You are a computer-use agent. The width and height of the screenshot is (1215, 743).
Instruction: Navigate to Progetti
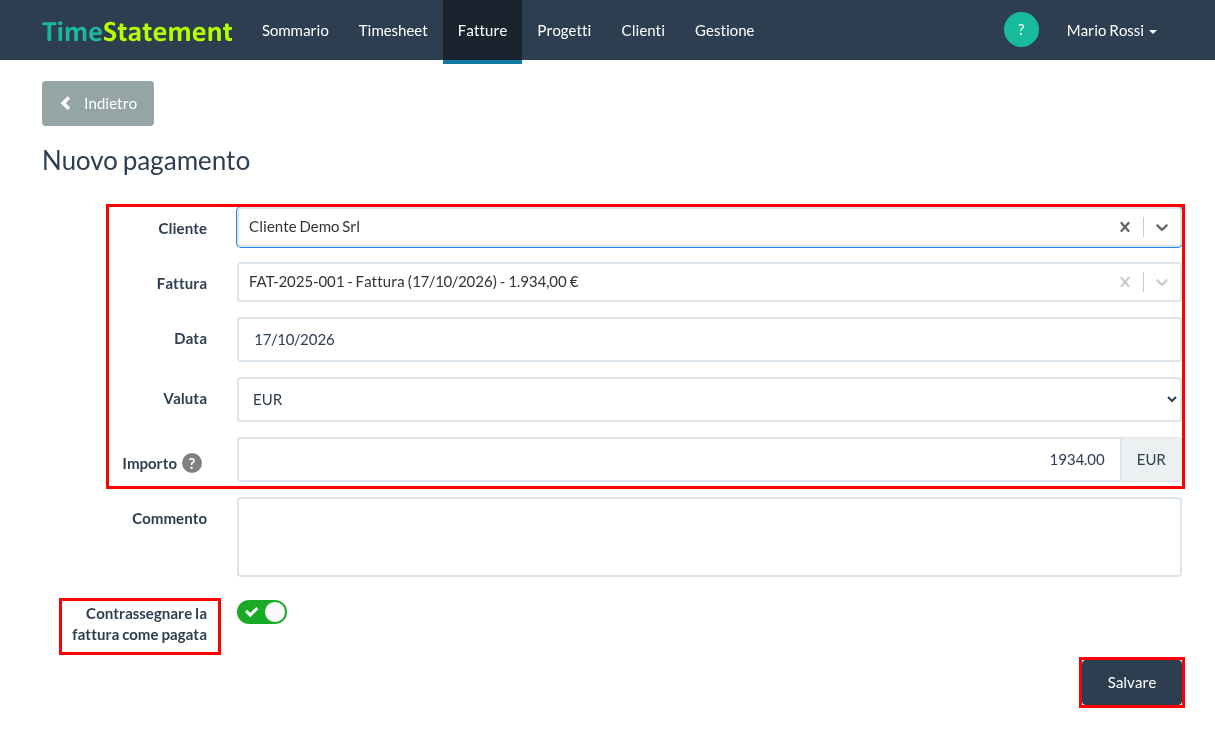564,30
